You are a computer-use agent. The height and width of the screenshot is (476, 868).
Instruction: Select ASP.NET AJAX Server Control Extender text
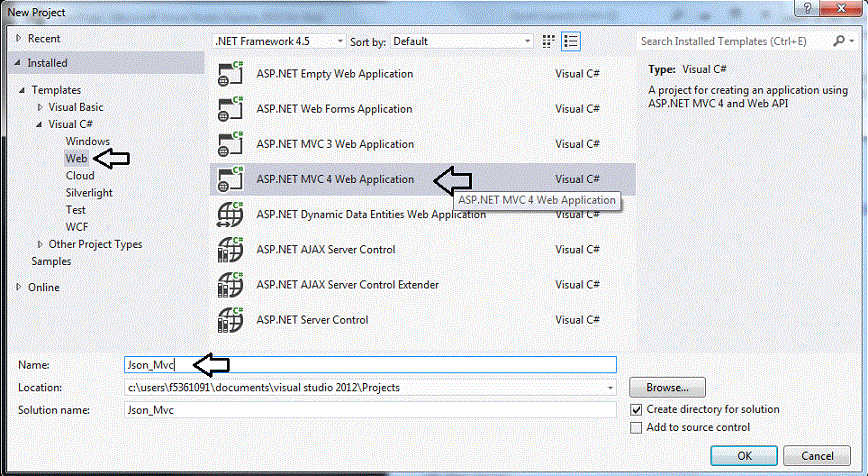click(x=348, y=284)
